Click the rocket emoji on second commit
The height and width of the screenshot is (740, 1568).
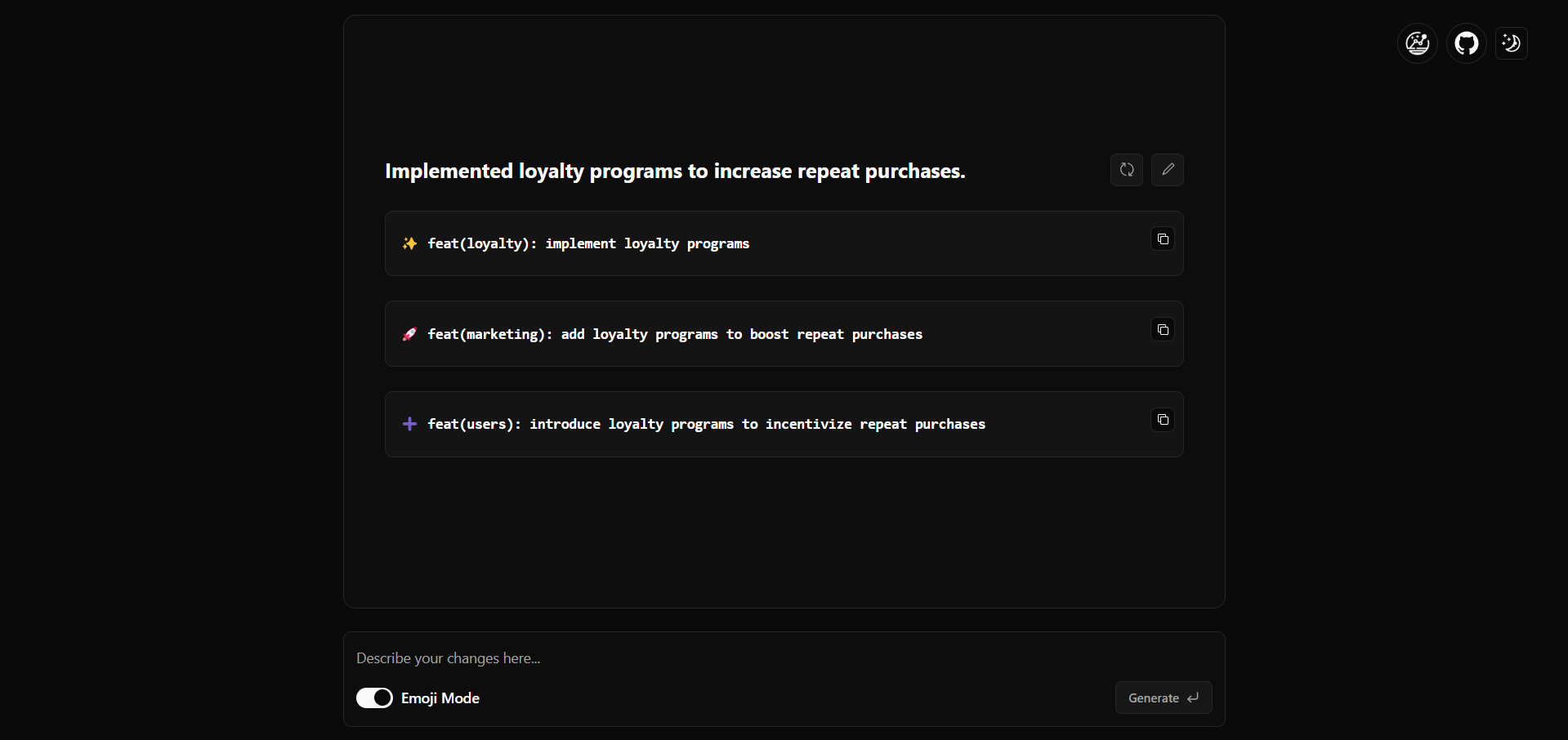tap(409, 334)
